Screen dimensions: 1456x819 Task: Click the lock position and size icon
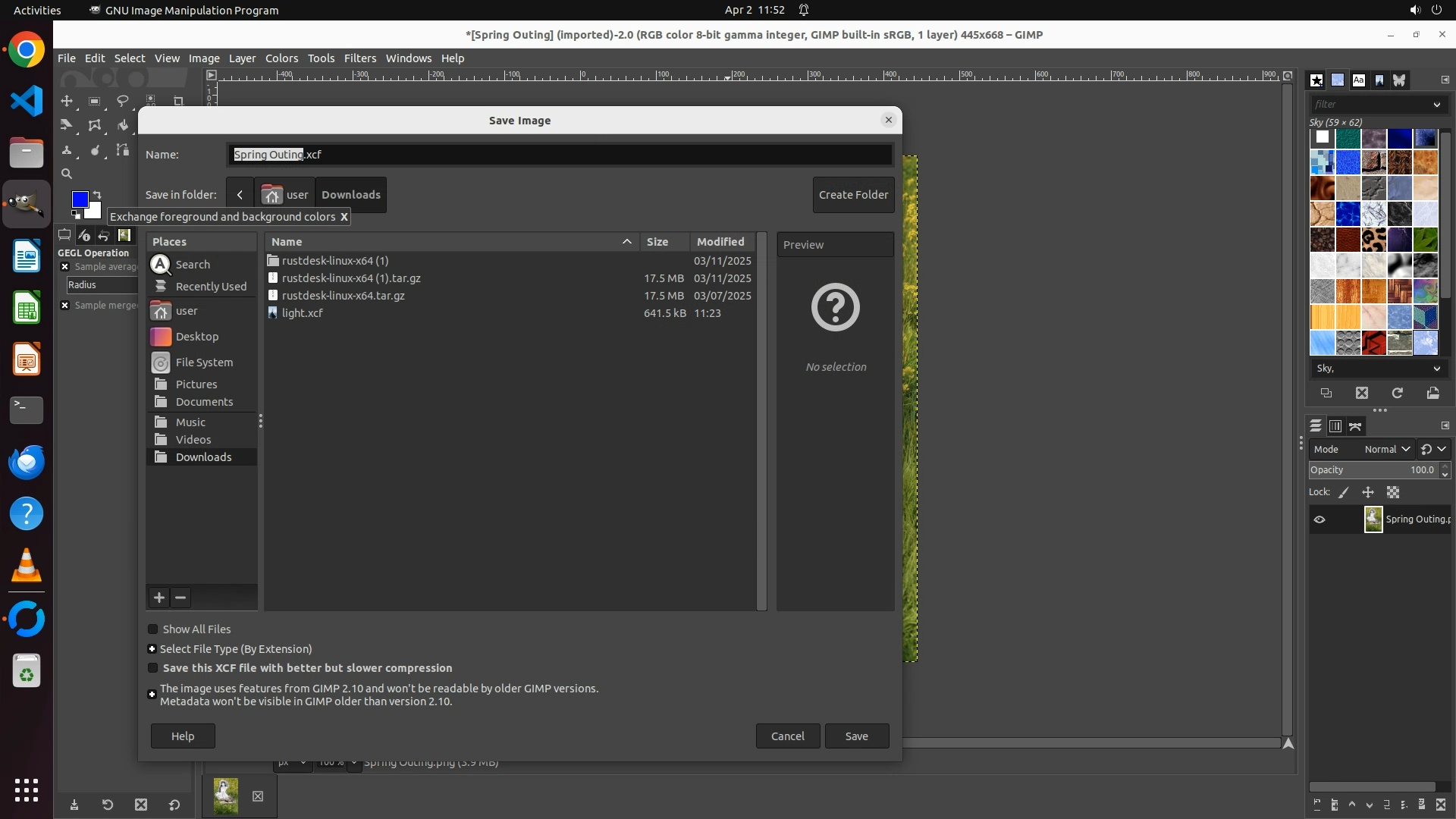coord(1368,492)
